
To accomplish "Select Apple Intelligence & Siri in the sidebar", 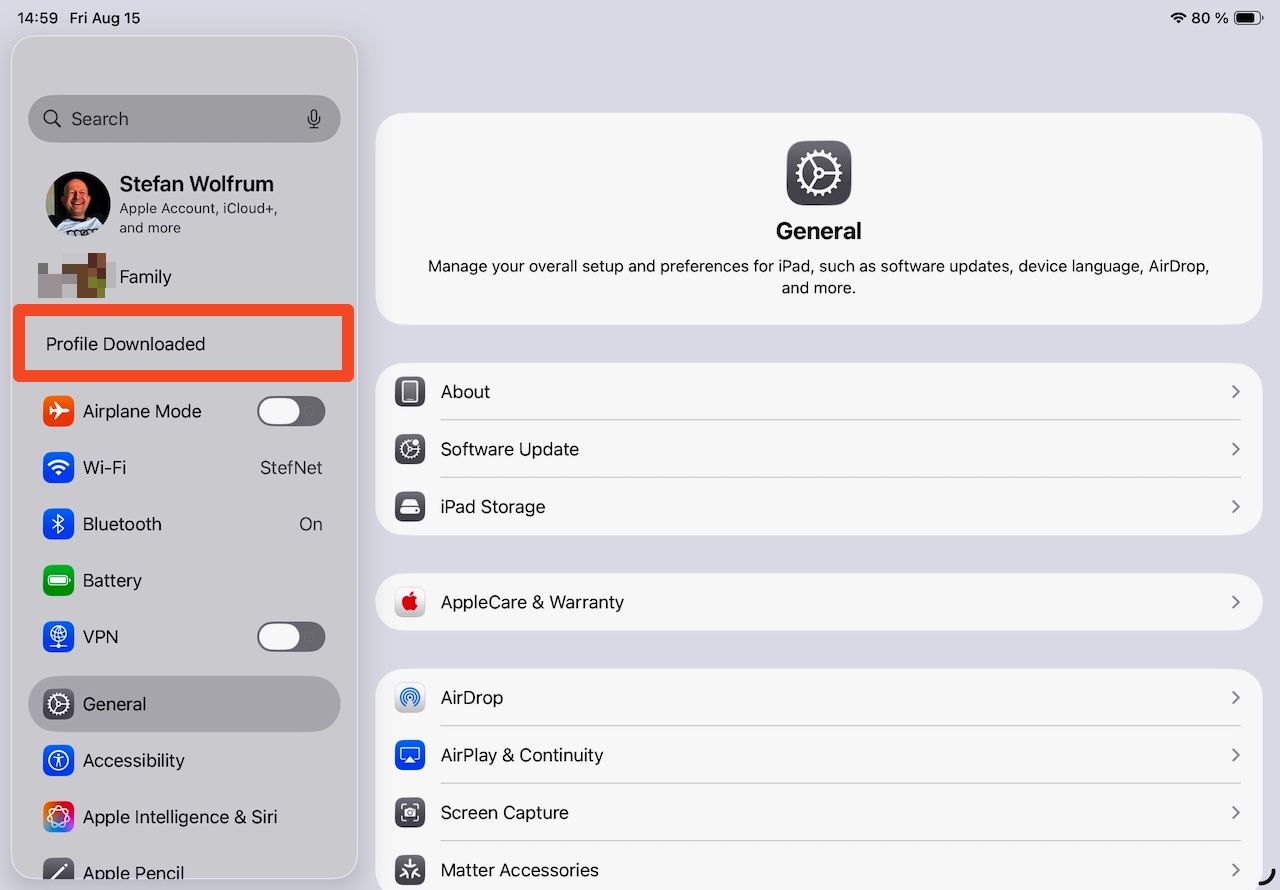I will 184,817.
